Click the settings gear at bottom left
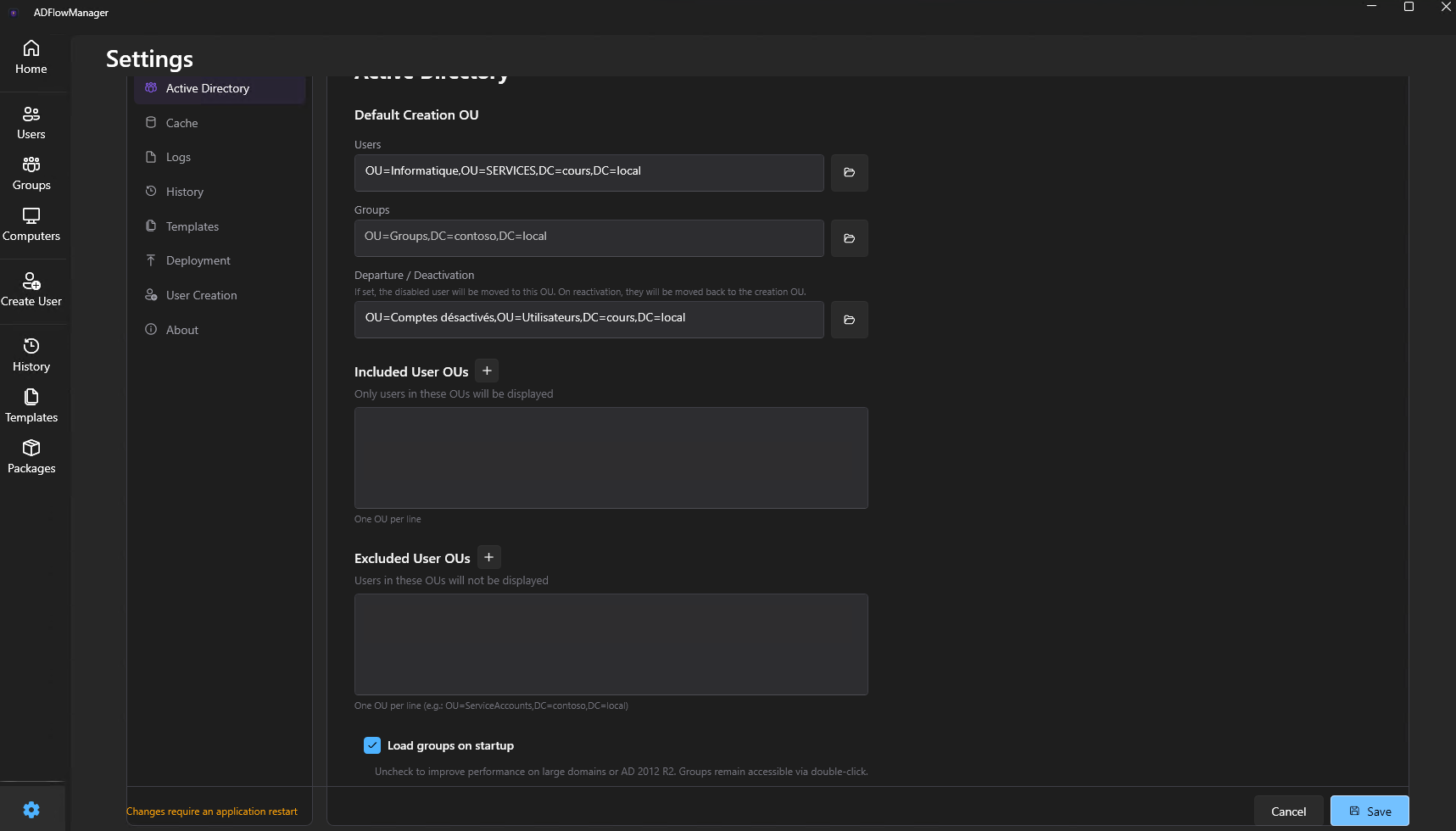The image size is (1456, 831). click(x=31, y=810)
